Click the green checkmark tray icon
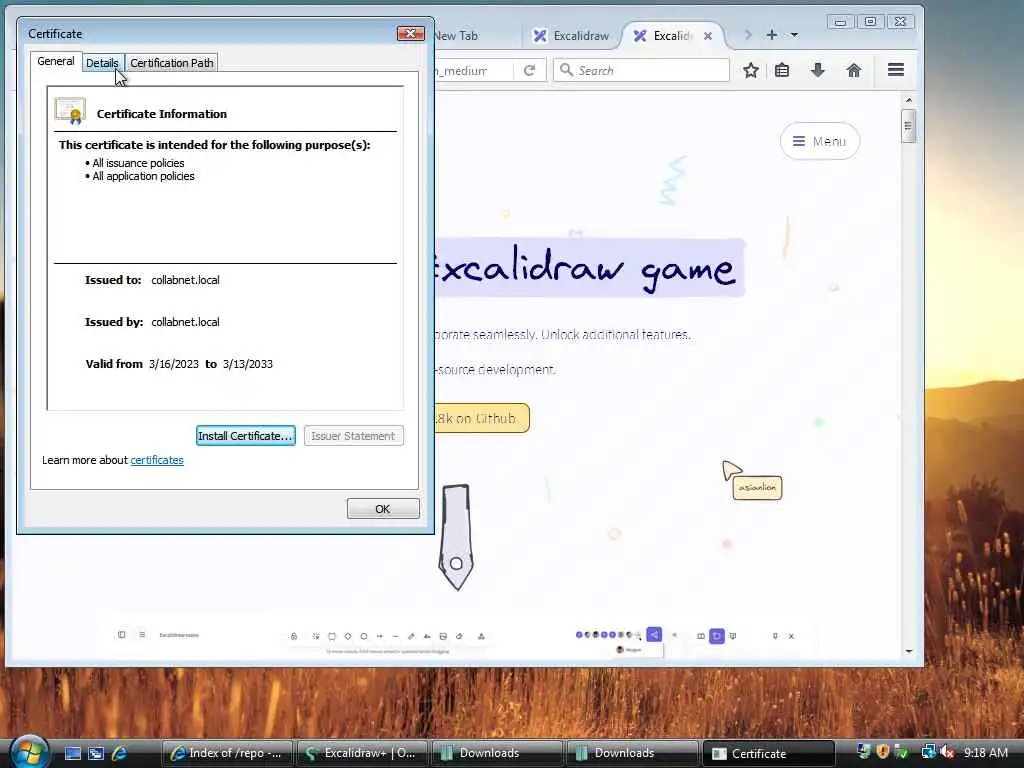 (x=901, y=752)
